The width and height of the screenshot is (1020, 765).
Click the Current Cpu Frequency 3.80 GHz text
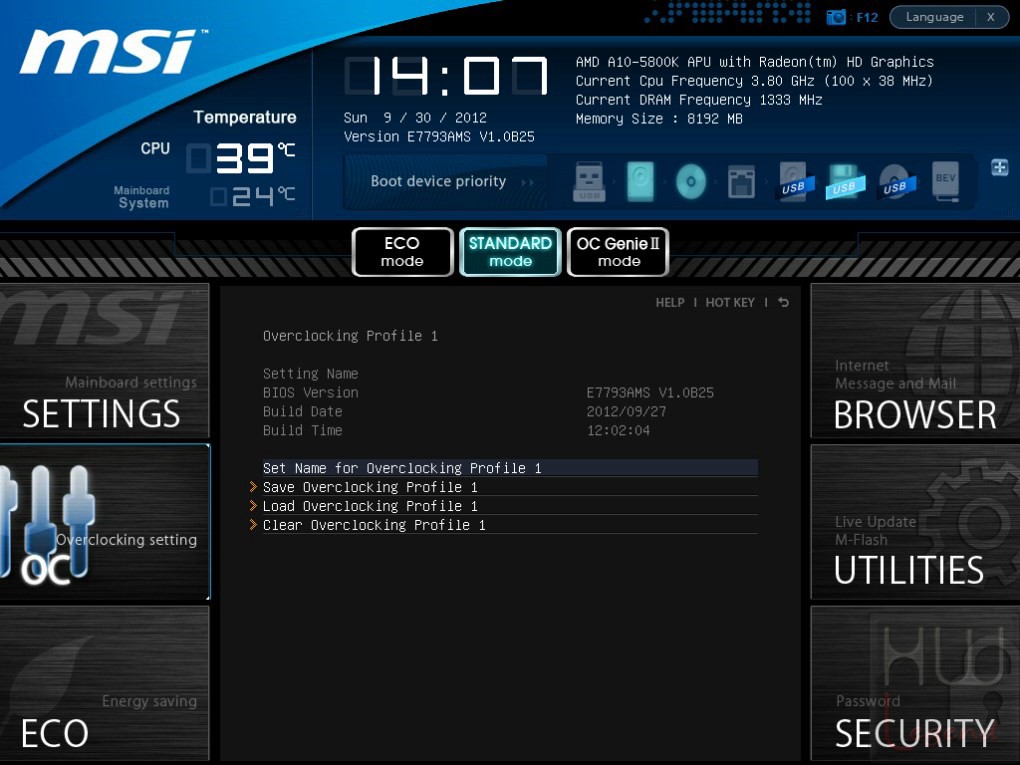click(754, 81)
